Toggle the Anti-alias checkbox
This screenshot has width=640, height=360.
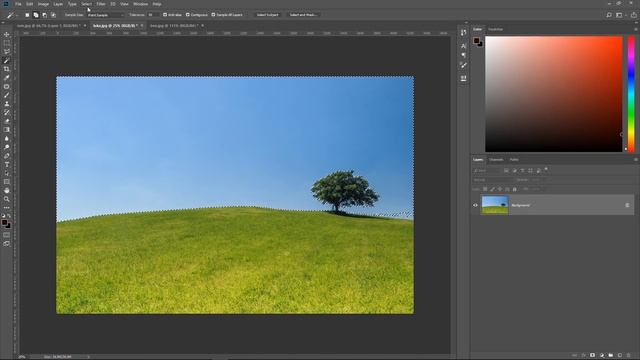pyautogui.click(x=165, y=15)
